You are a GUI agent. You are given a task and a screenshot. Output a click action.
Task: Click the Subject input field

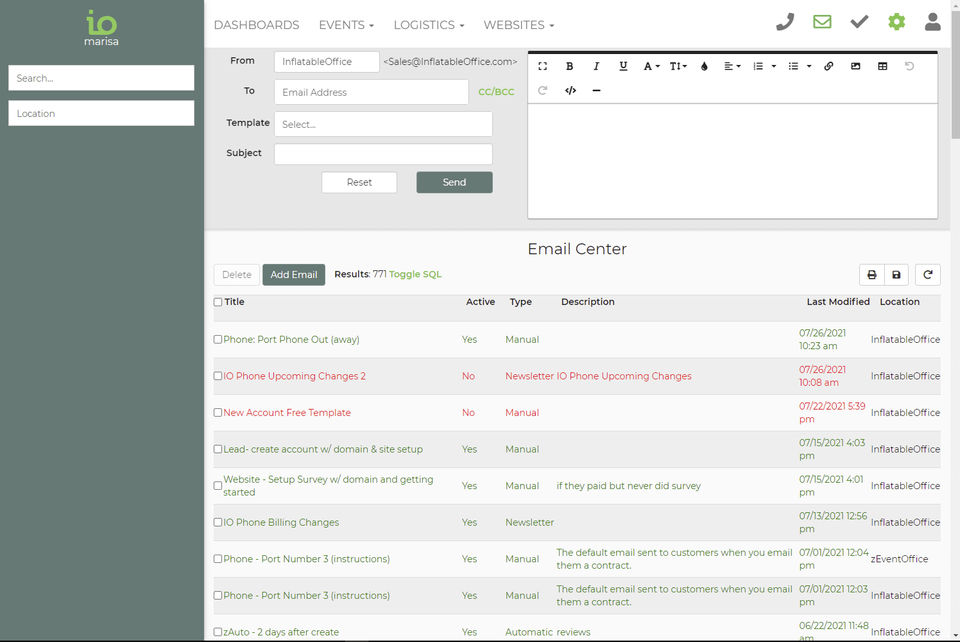[x=383, y=154]
